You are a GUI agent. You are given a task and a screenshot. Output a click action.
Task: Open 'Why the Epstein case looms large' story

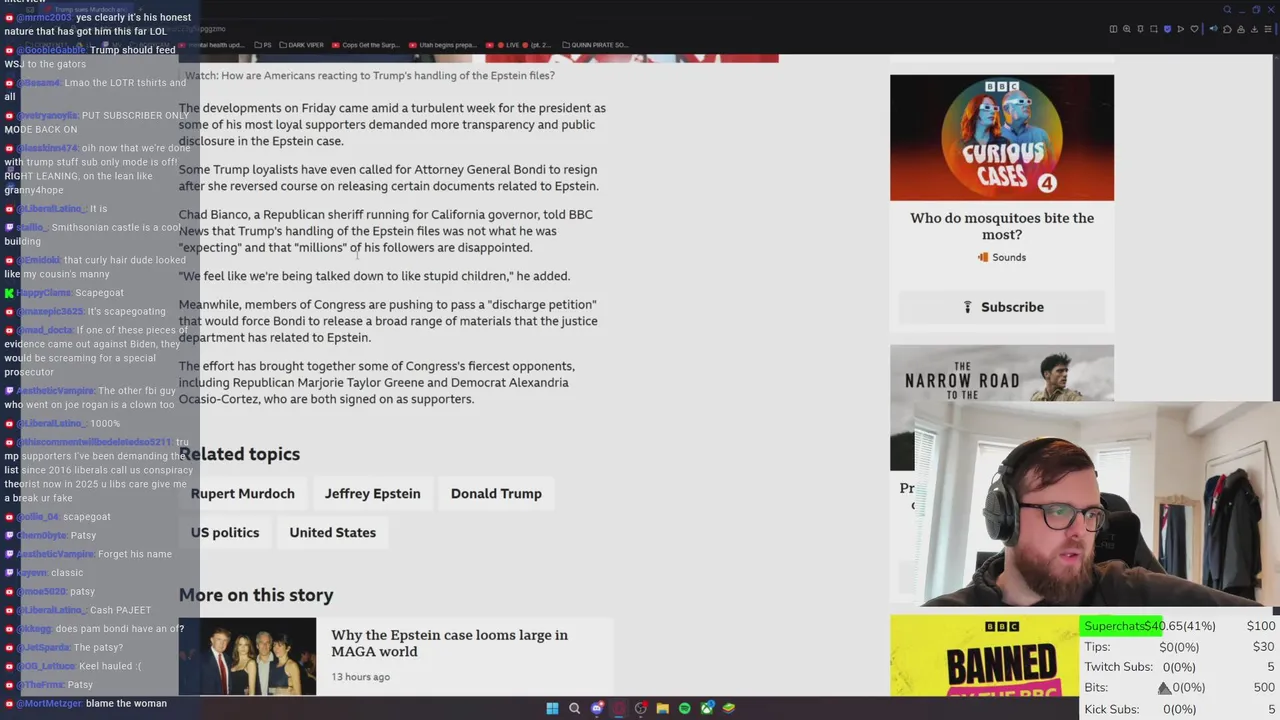[449, 643]
